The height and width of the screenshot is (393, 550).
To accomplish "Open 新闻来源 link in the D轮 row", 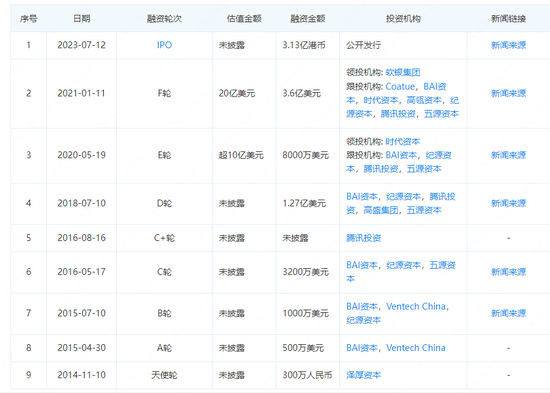I will (x=508, y=203).
